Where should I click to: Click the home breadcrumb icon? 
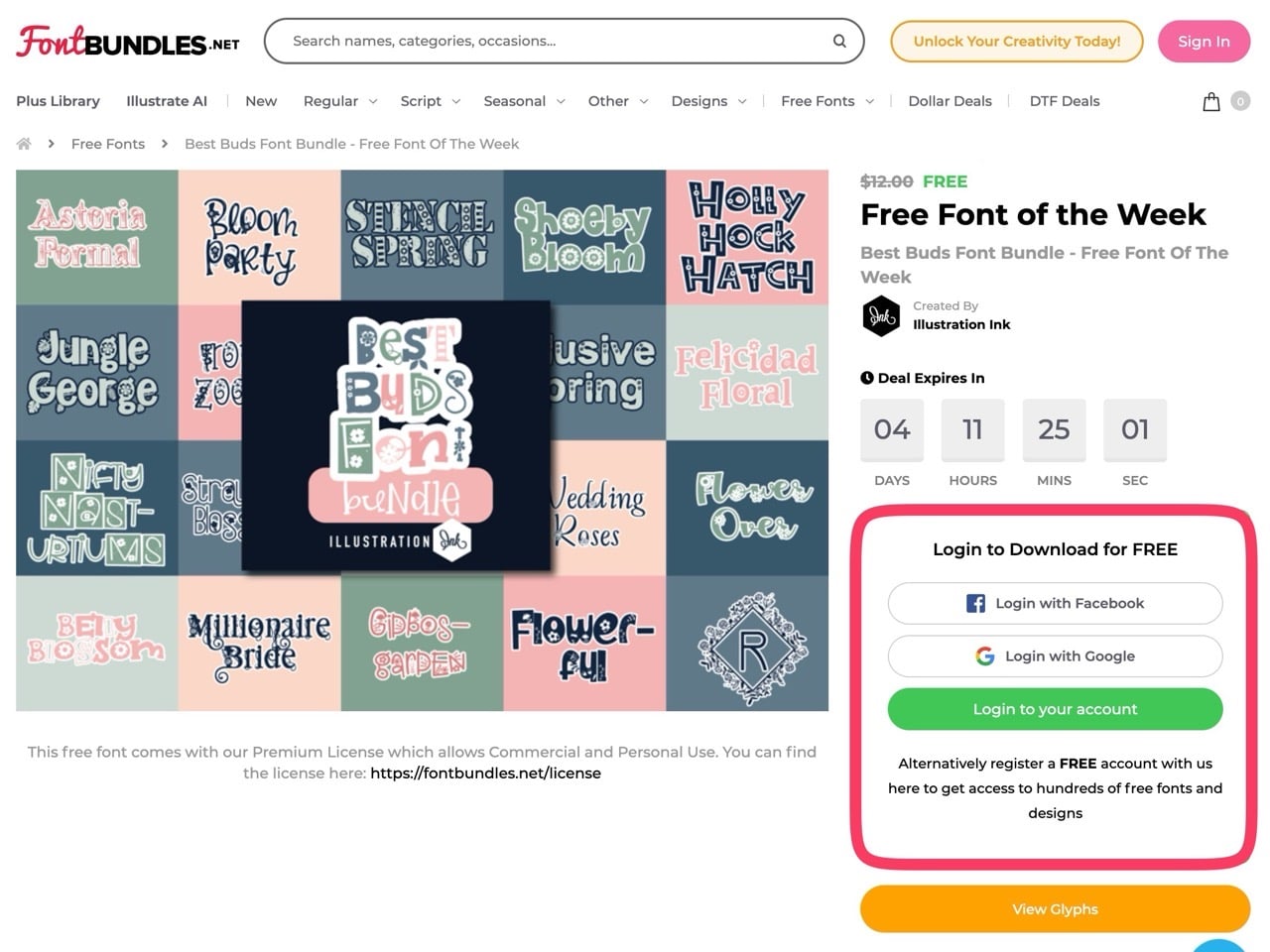(x=23, y=143)
